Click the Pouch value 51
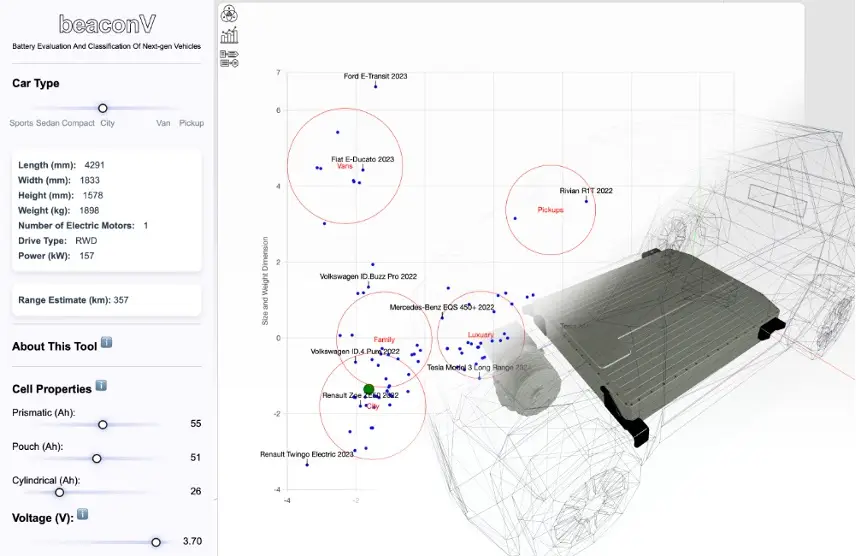 point(195,457)
